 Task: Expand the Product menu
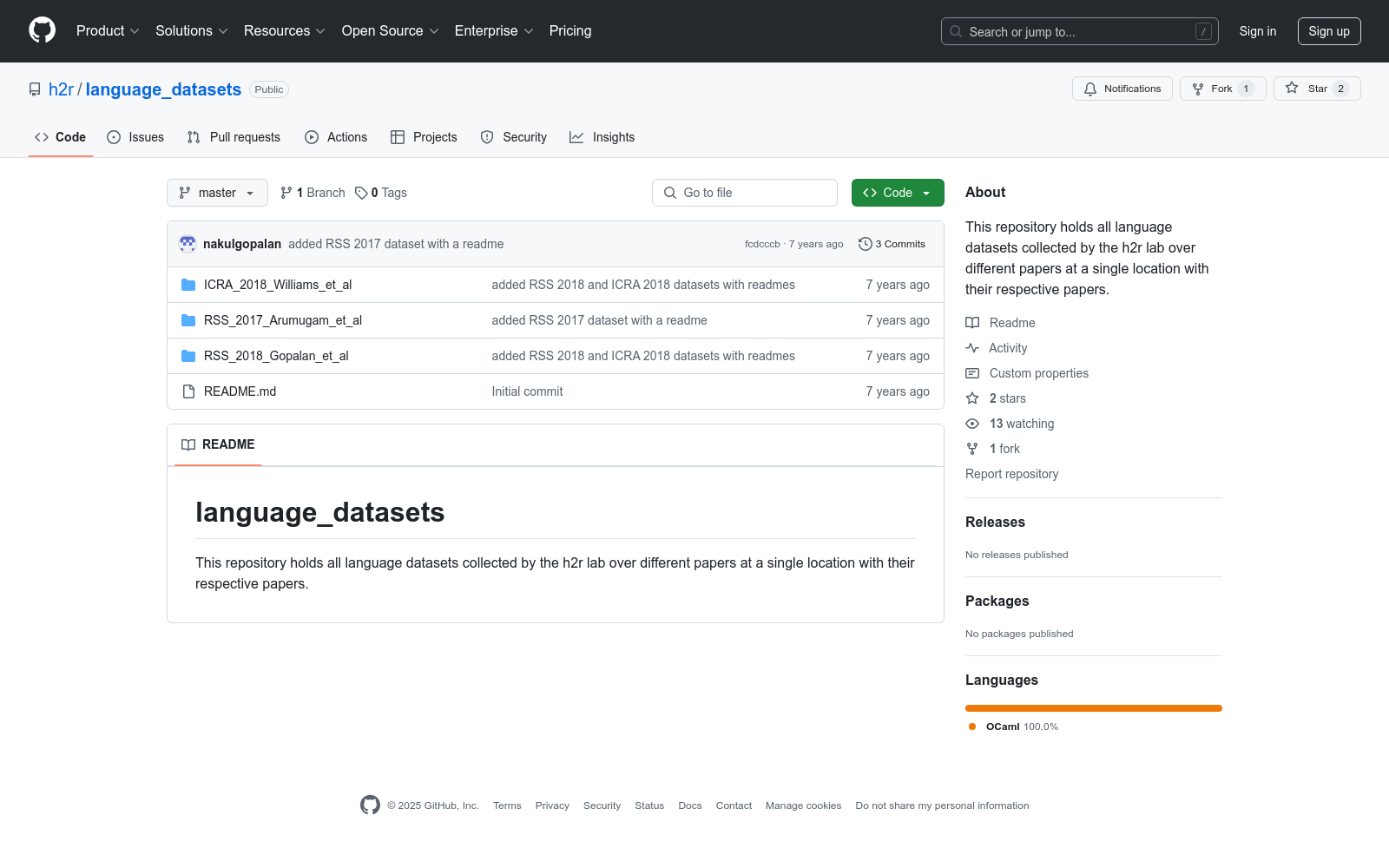coord(108,31)
